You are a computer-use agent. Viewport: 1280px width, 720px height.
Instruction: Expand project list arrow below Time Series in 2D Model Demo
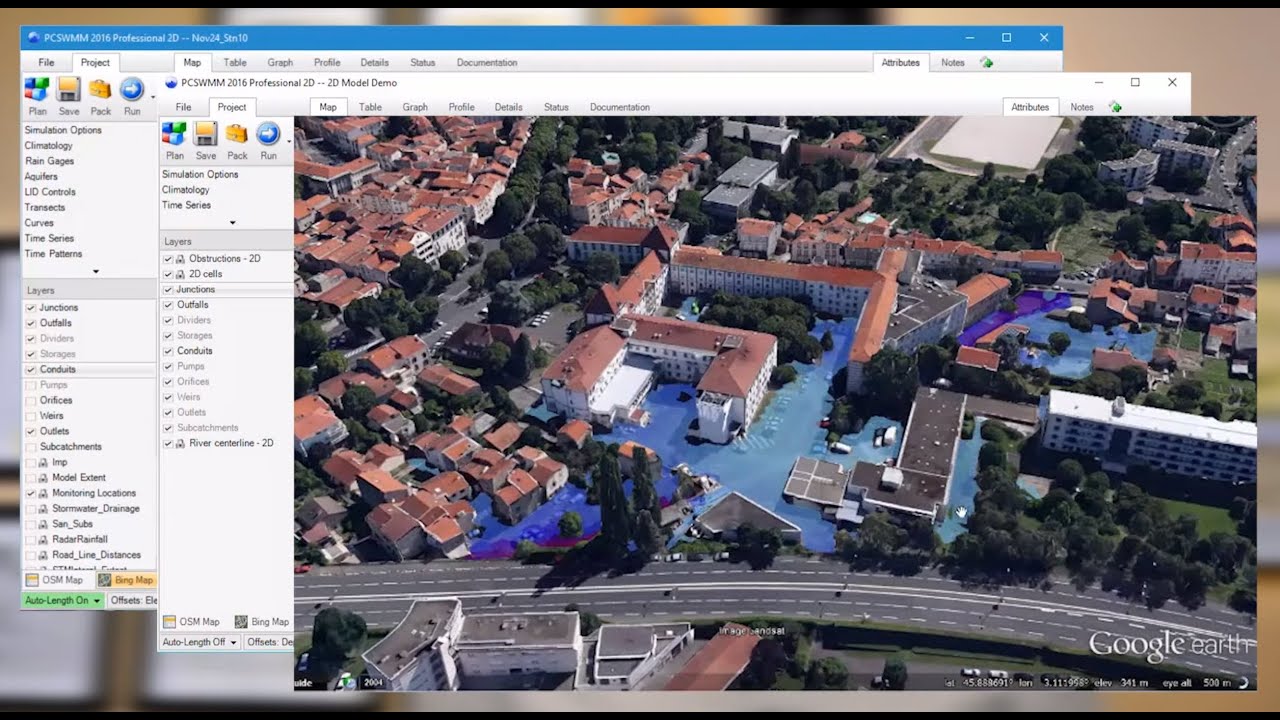[x=233, y=223]
